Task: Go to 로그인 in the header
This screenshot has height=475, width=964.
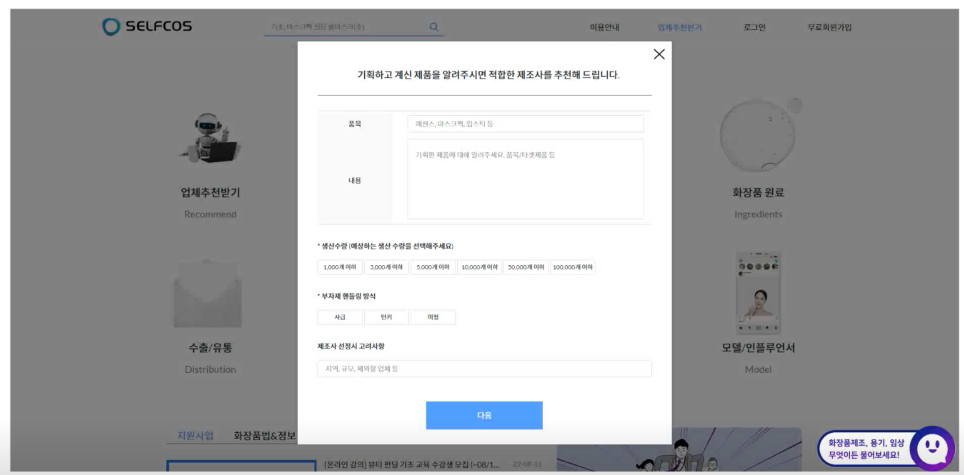Action: point(754,27)
